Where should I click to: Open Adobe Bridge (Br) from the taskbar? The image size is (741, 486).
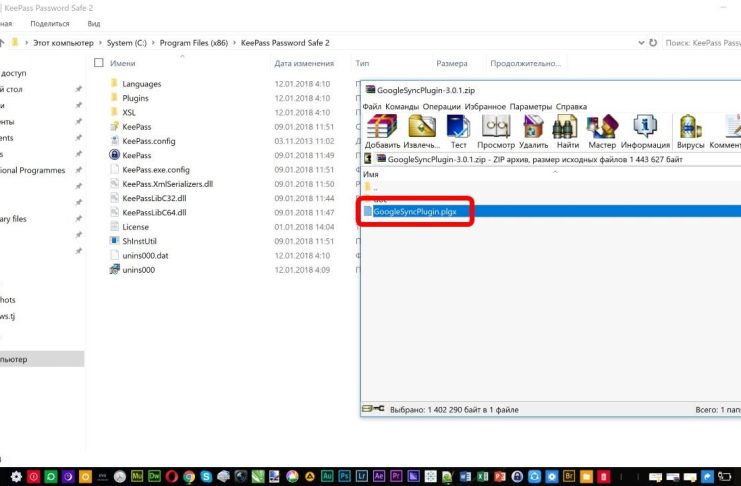click(569, 476)
